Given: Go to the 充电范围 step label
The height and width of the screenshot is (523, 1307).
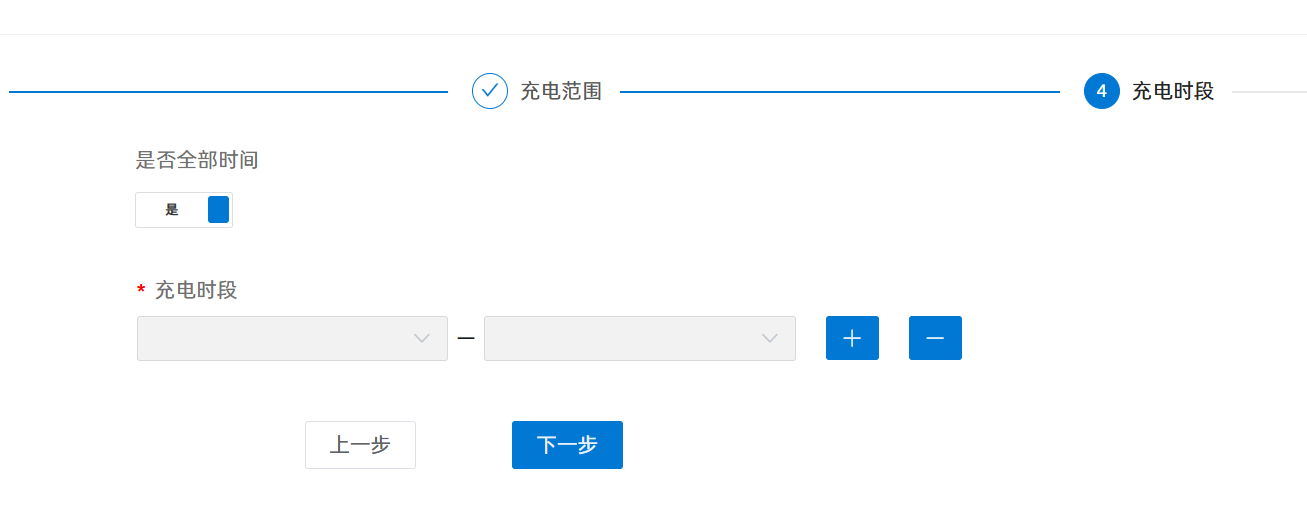Looking at the screenshot, I should (x=561, y=91).
